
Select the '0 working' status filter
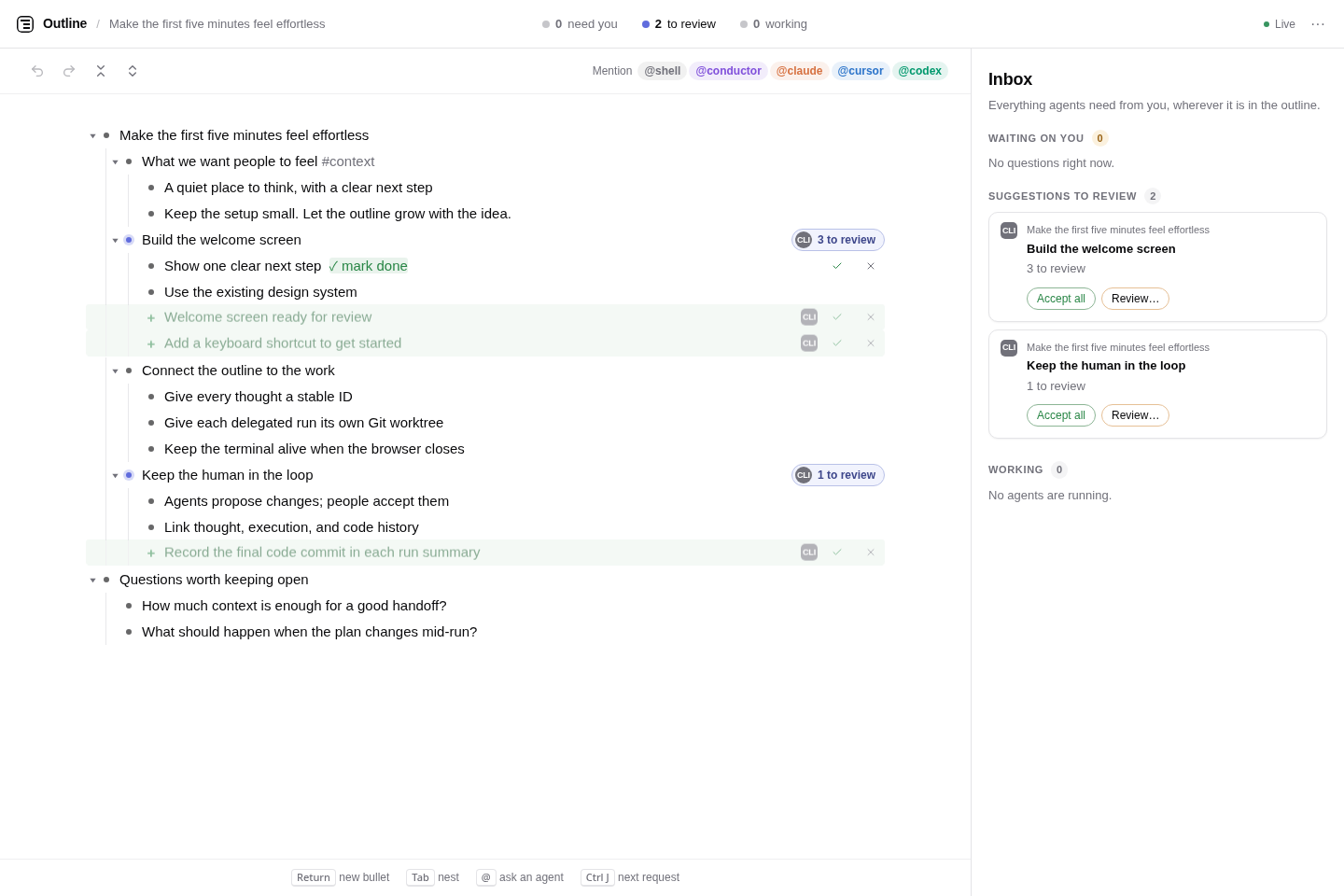click(x=774, y=24)
